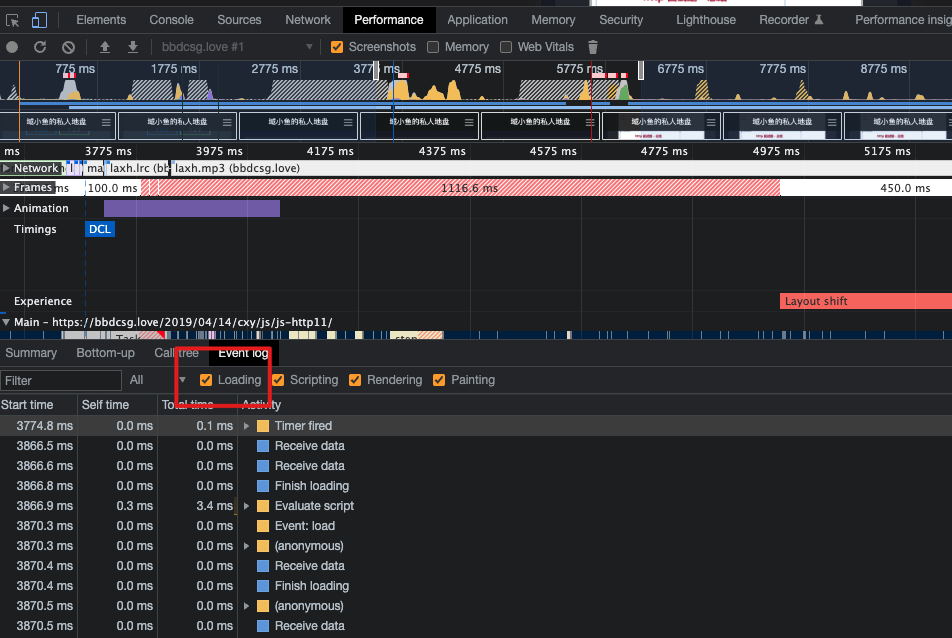Activate the inspect element picker icon
Viewport: 952px width, 638px height.
pos(12,21)
